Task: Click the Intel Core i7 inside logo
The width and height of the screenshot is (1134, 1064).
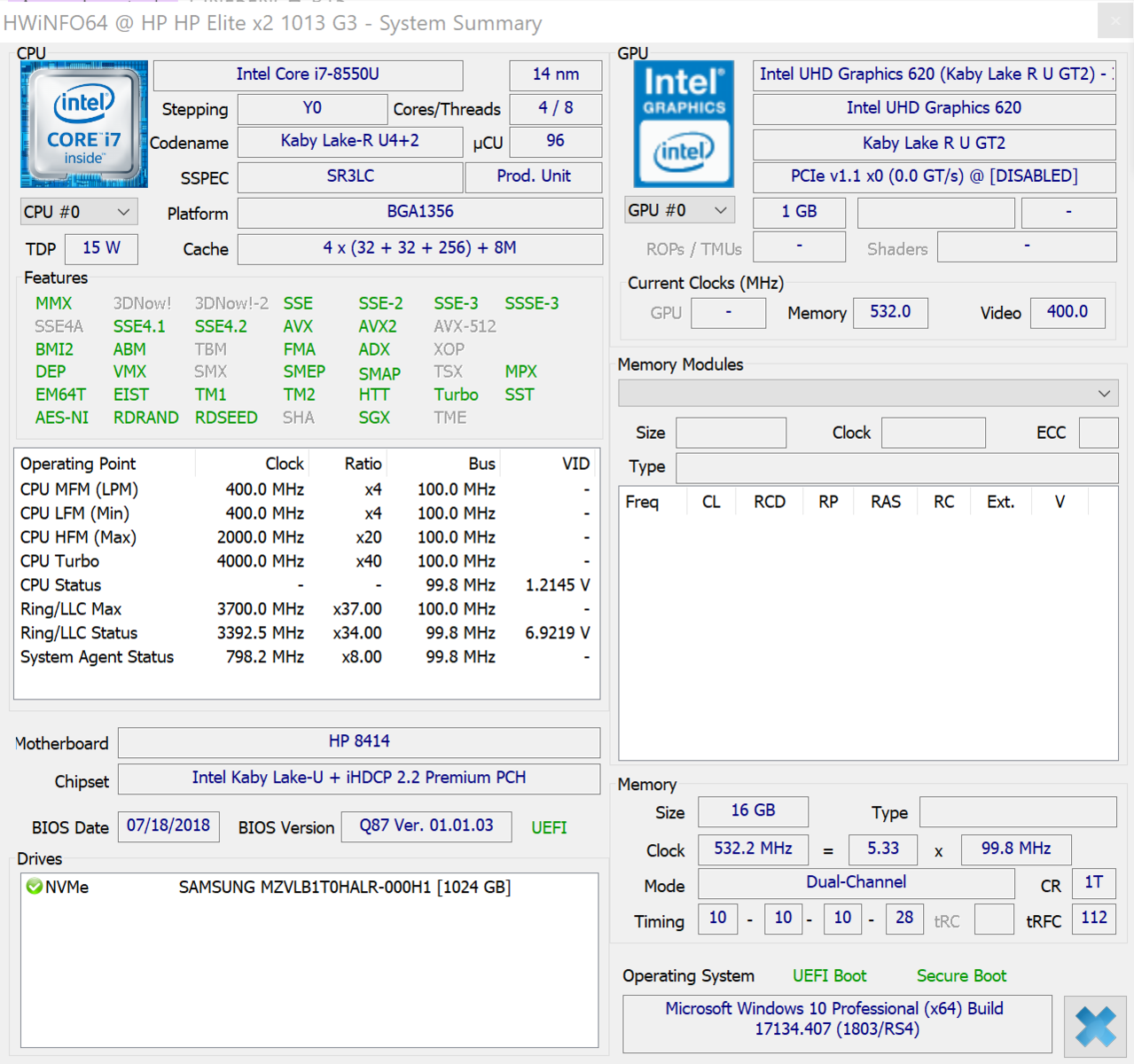Action: (84, 124)
